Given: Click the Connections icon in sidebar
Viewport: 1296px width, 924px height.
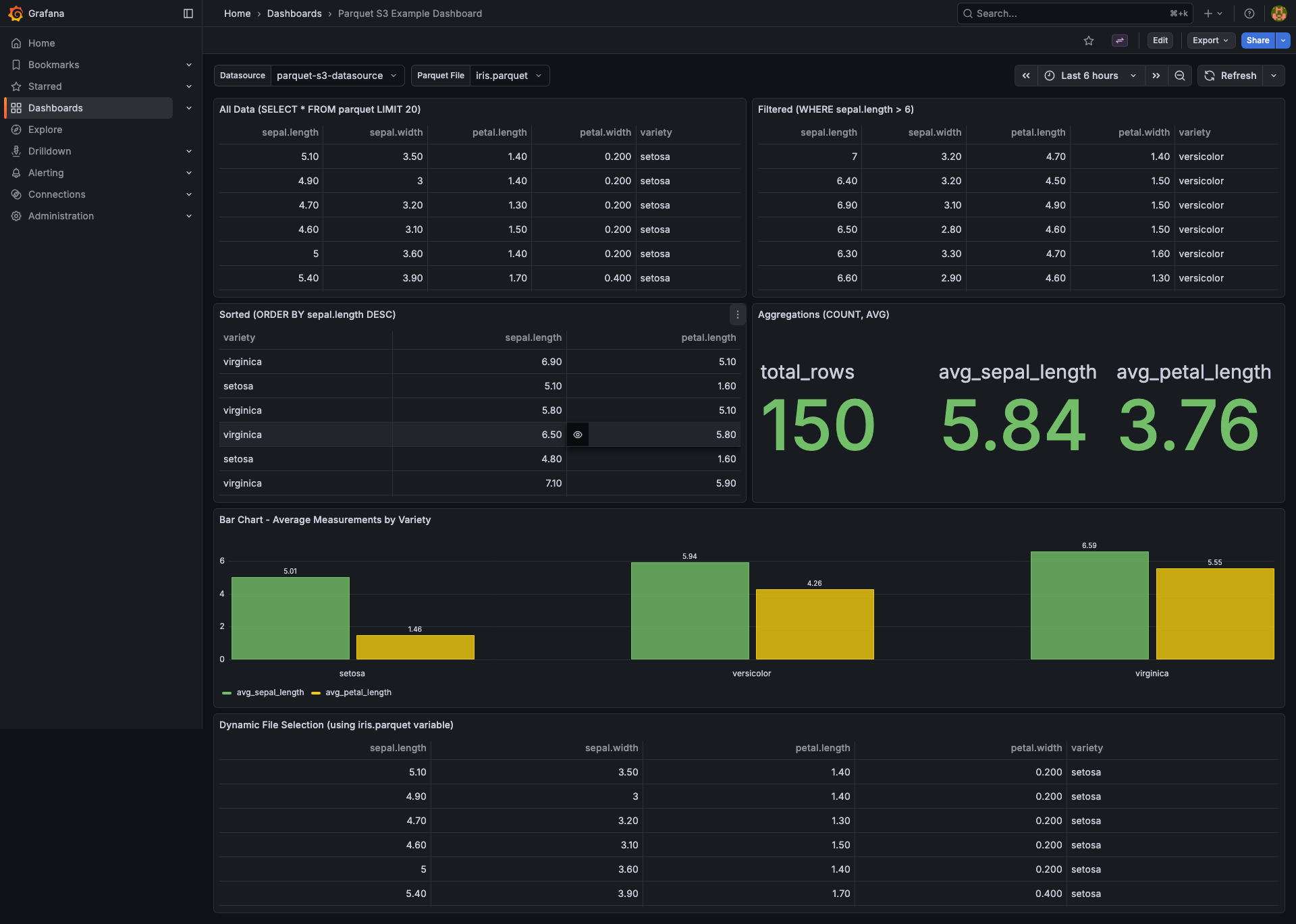Looking at the screenshot, I should point(16,194).
